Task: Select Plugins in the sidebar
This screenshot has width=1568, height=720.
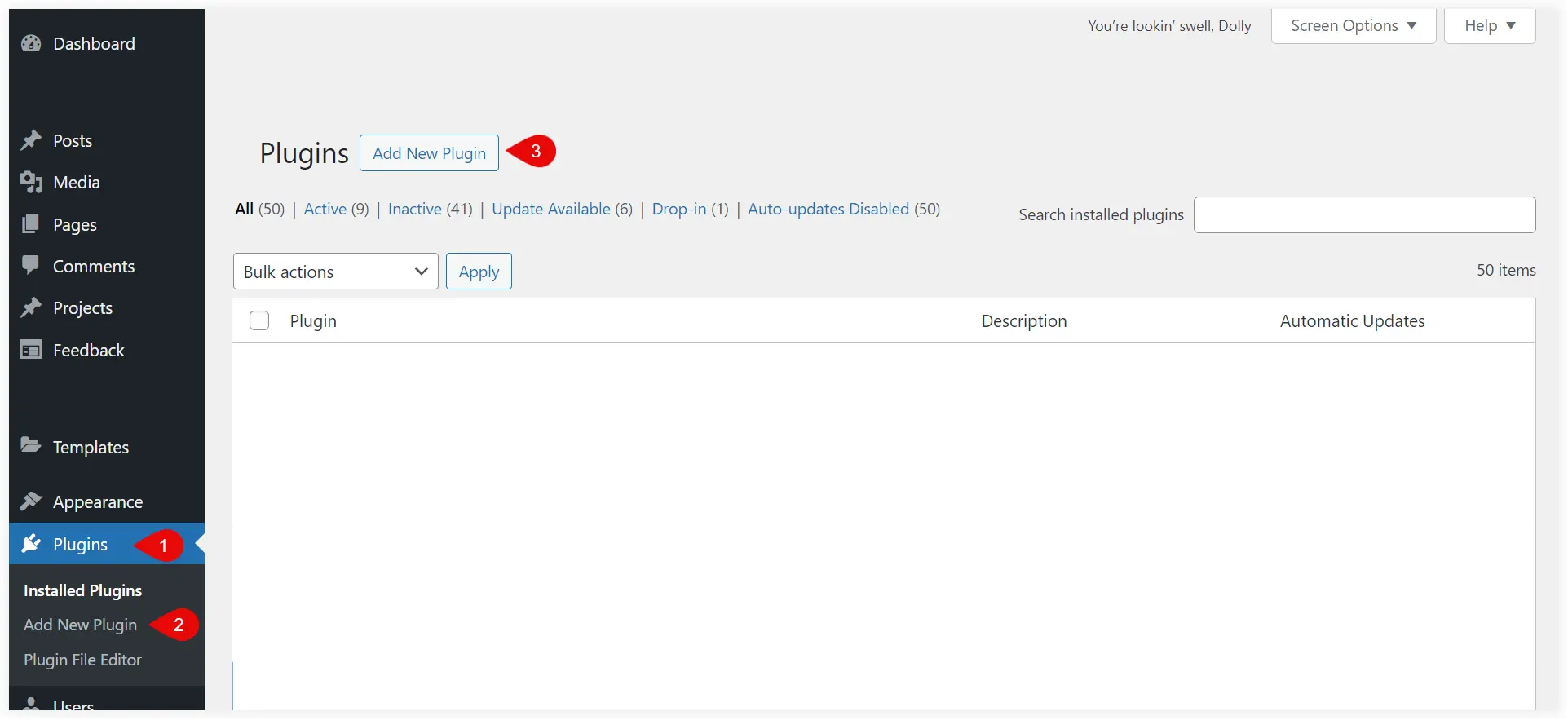Action: [80, 544]
